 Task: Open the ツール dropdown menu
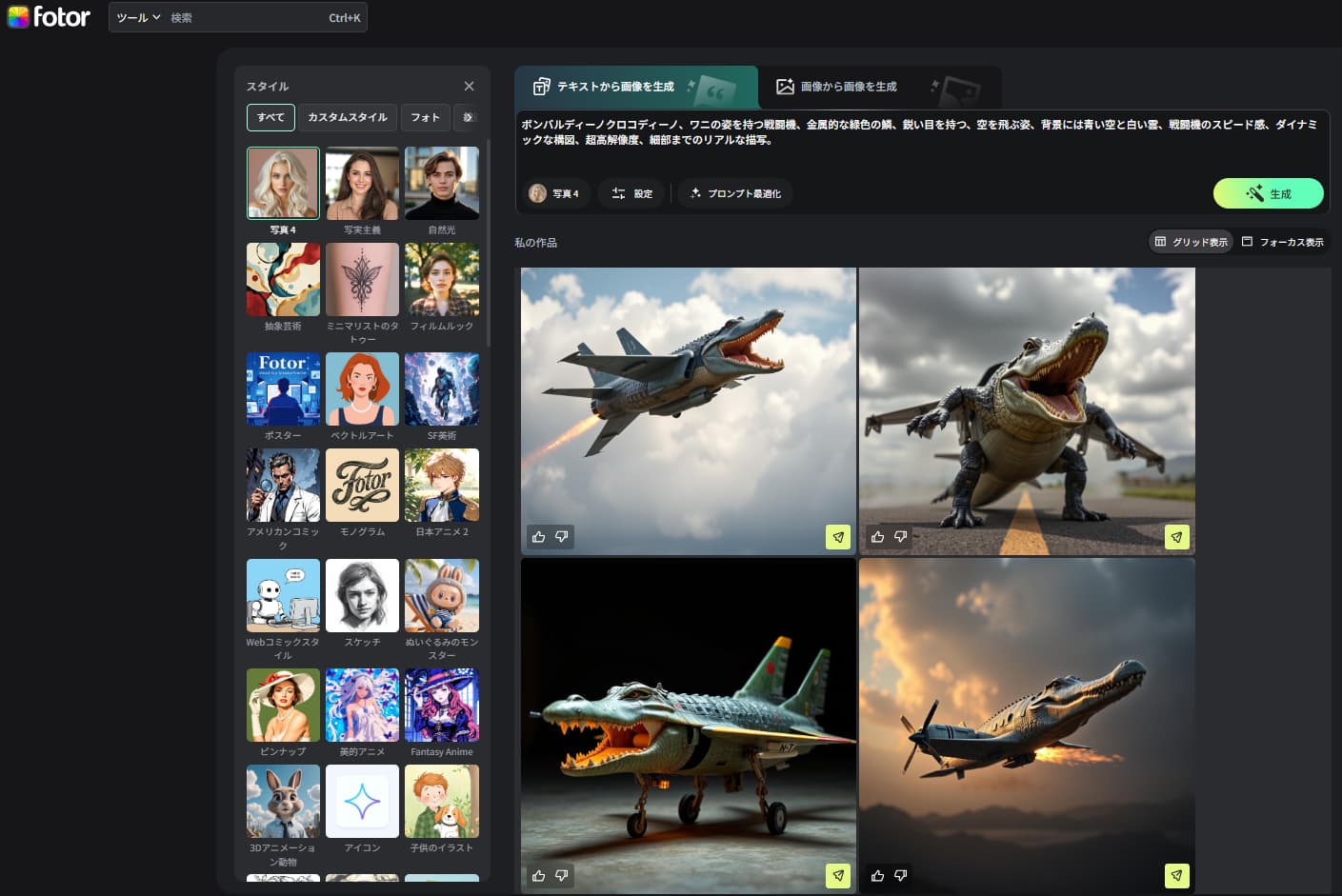[x=138, y=17]
